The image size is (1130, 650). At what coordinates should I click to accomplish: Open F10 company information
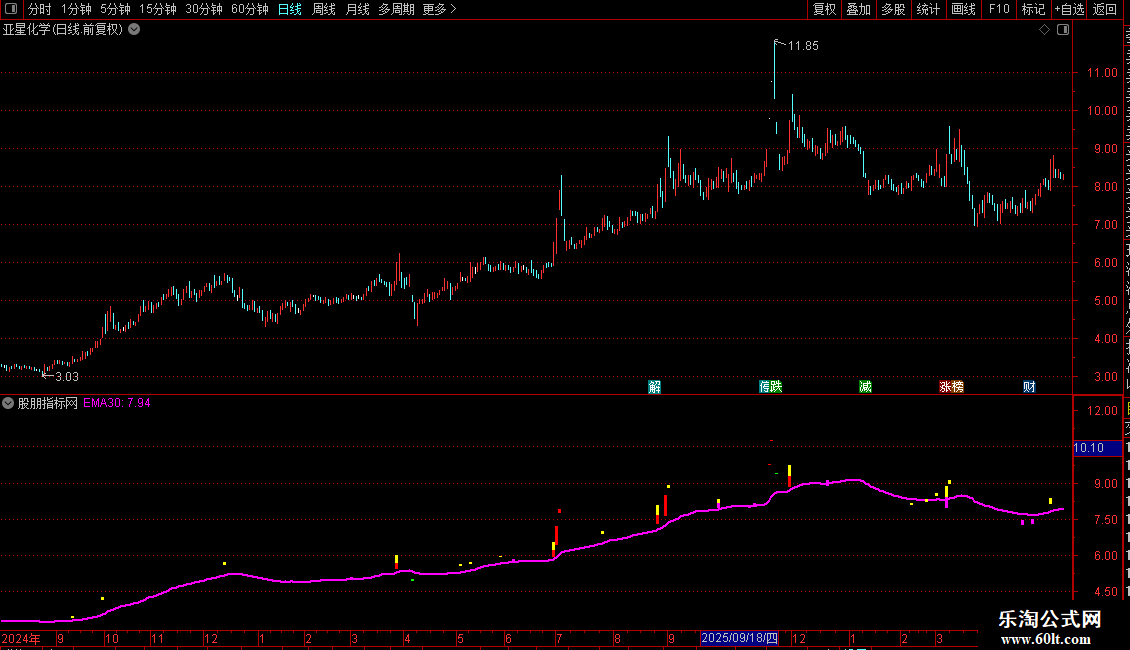click(999, 9)
